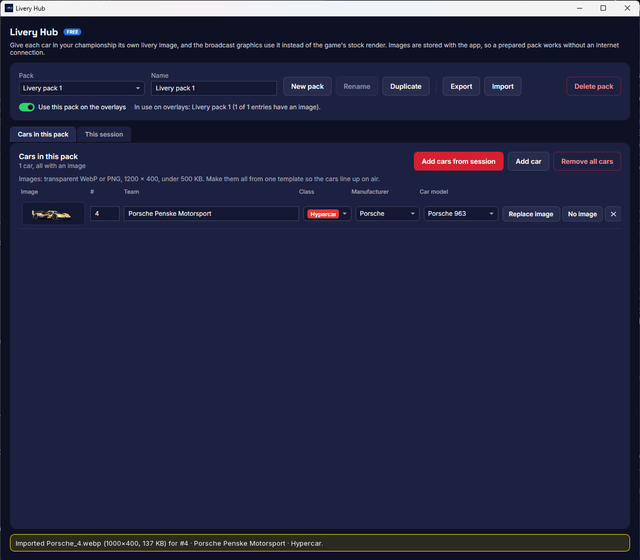Click the Image column header
The image size is (640, 560).
click(29, 191)
